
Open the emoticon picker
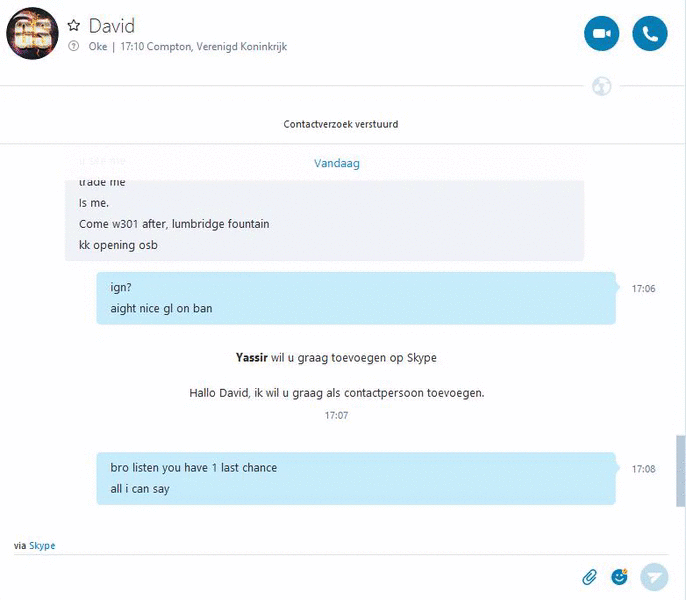pyautogui.click(x=619, y=577)
